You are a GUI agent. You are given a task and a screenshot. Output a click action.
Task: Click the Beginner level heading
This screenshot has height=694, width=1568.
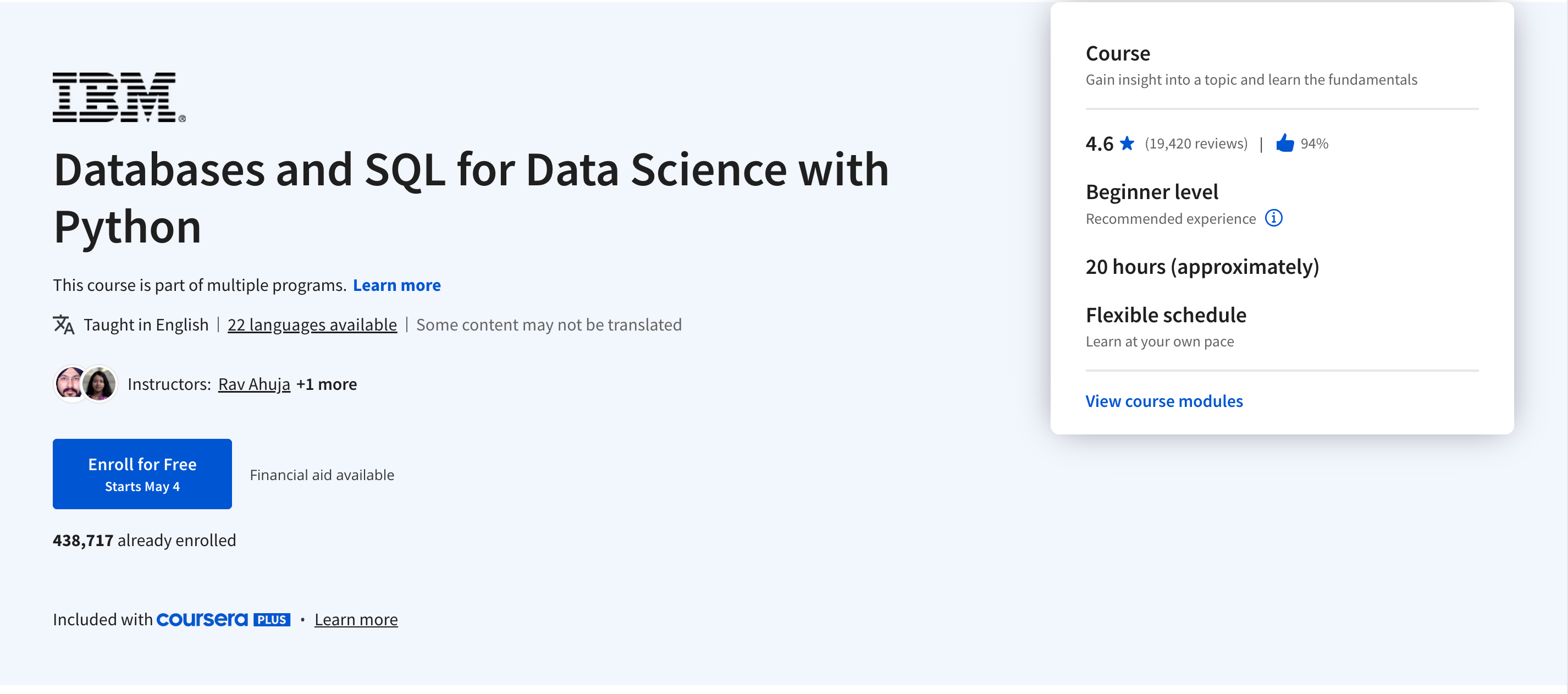pos(1152,192)
